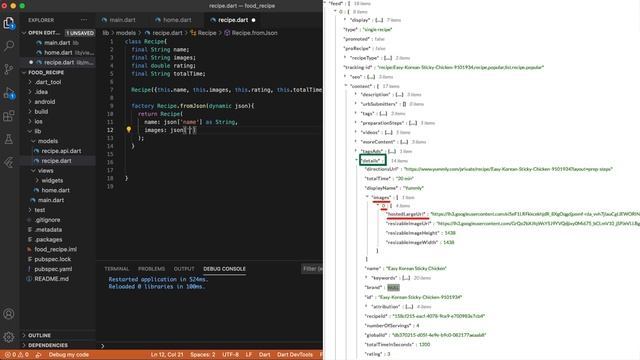Open Dart DevTools from the status bar
Screen dimensions: 640x360
295,355
